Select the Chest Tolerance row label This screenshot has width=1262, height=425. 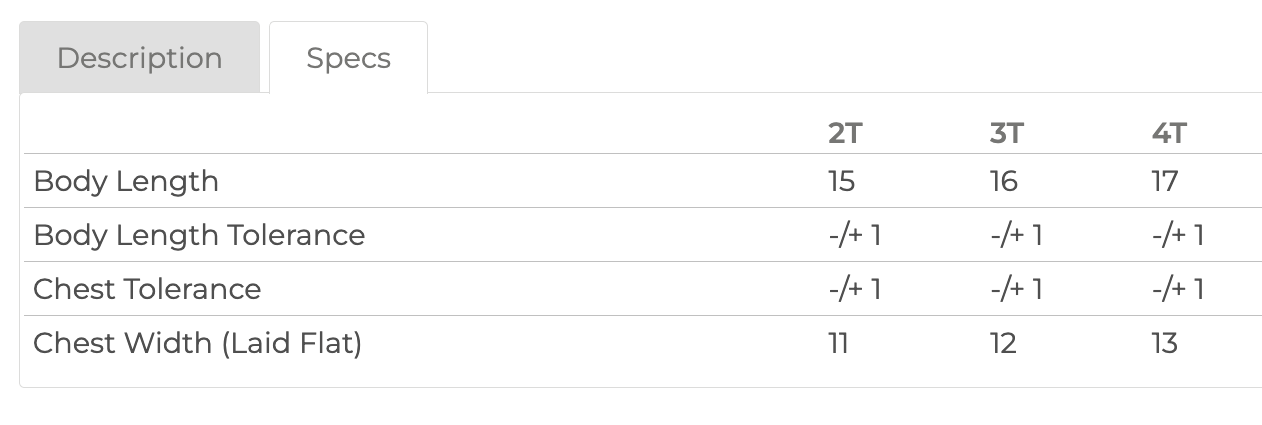click(147, 289)
